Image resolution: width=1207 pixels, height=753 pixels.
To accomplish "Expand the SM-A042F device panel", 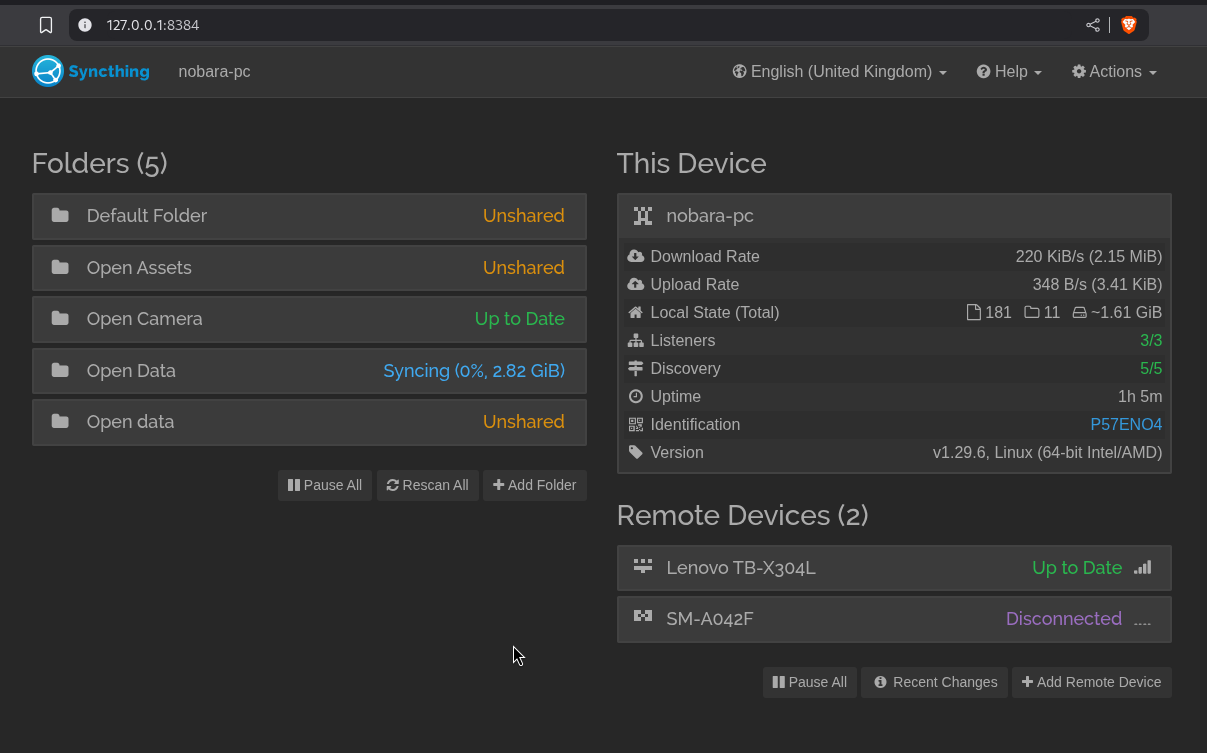I will (x=894, y=619).
